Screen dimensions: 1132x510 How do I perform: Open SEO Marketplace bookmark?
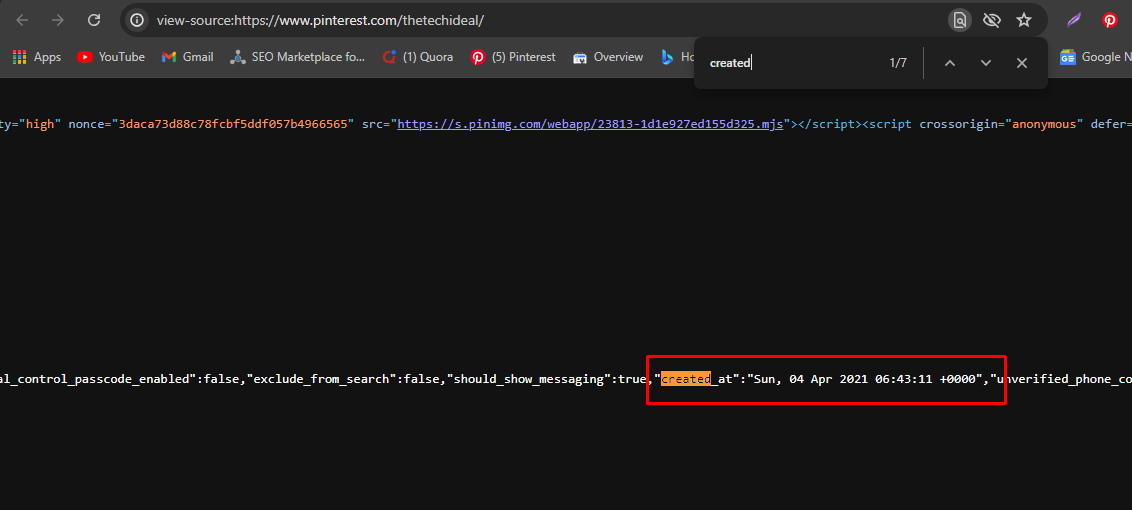[x=297, y=57]
